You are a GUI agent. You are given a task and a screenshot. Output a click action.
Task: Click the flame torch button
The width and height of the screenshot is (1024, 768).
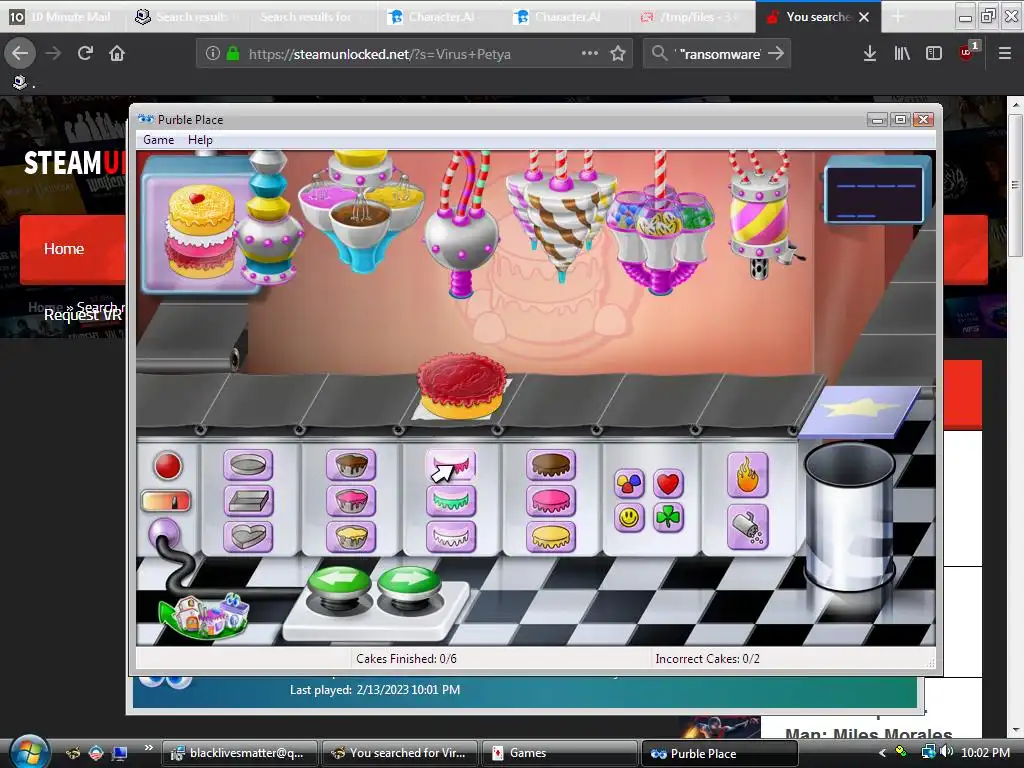(x=747, y=475)
